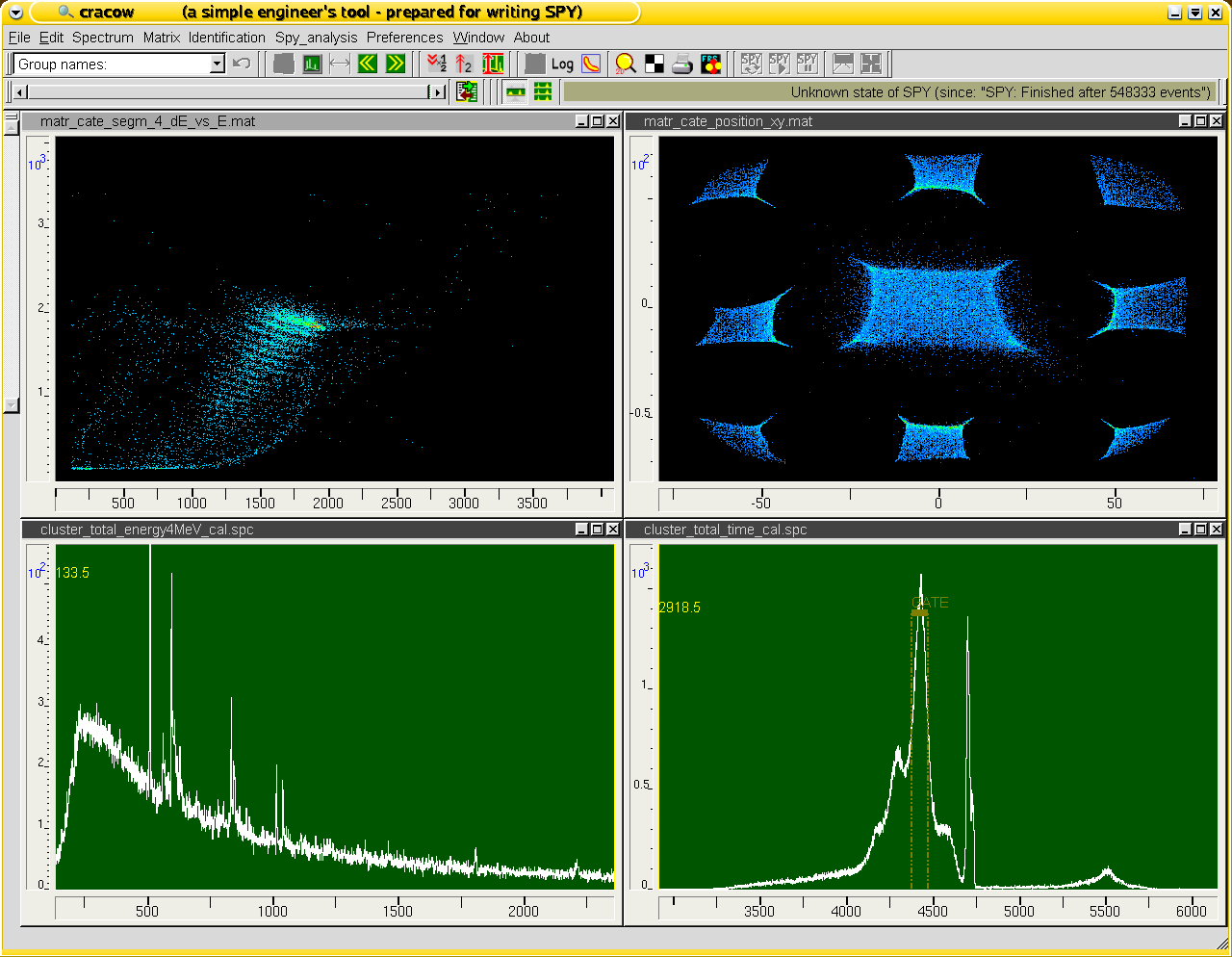Open the Spectrum menu

103,38
